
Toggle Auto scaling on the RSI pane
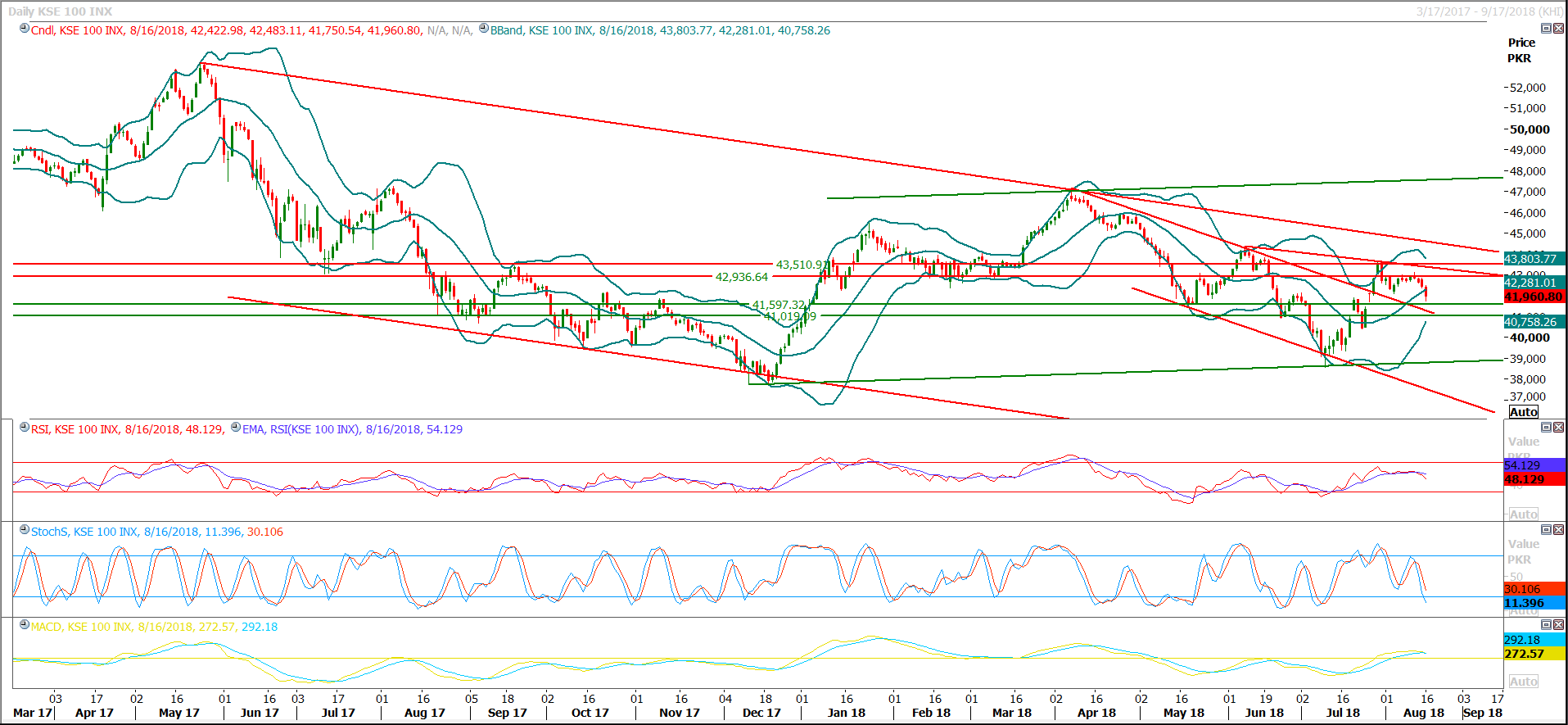click(1523, 514)
